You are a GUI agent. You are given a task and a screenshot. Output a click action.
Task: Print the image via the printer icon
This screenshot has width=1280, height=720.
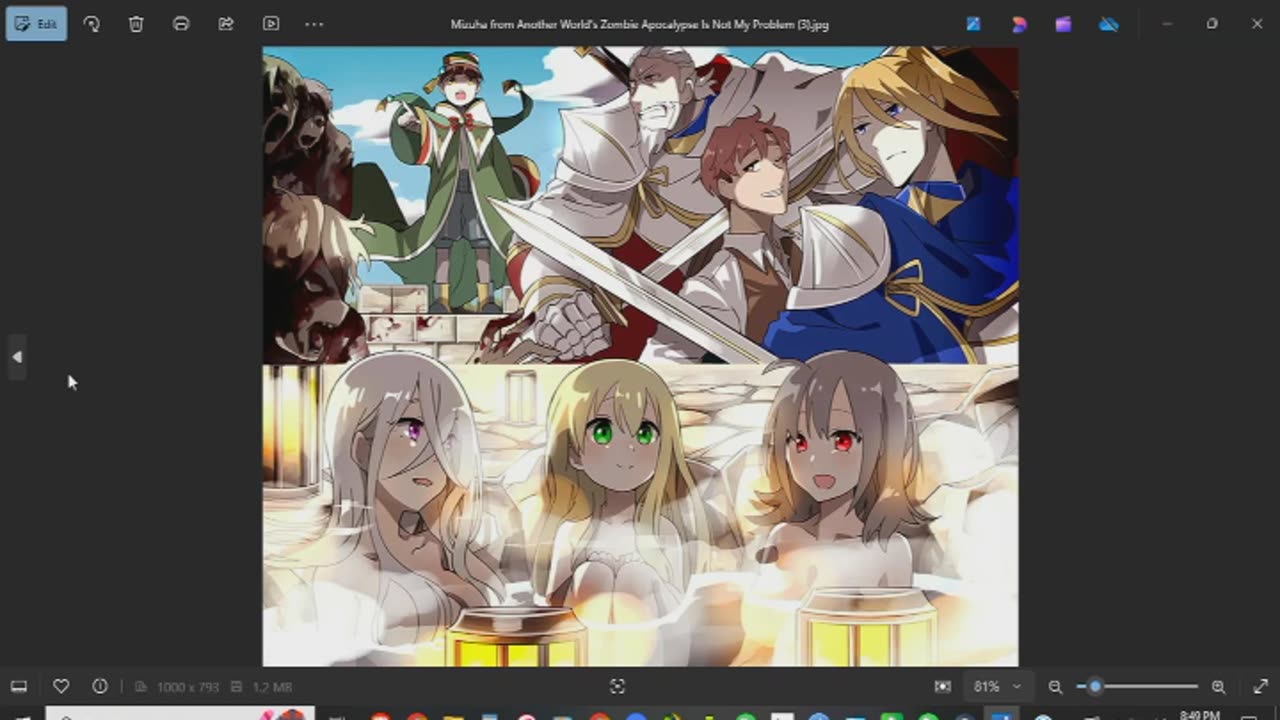pyautogui.click(x=181, y=24)
